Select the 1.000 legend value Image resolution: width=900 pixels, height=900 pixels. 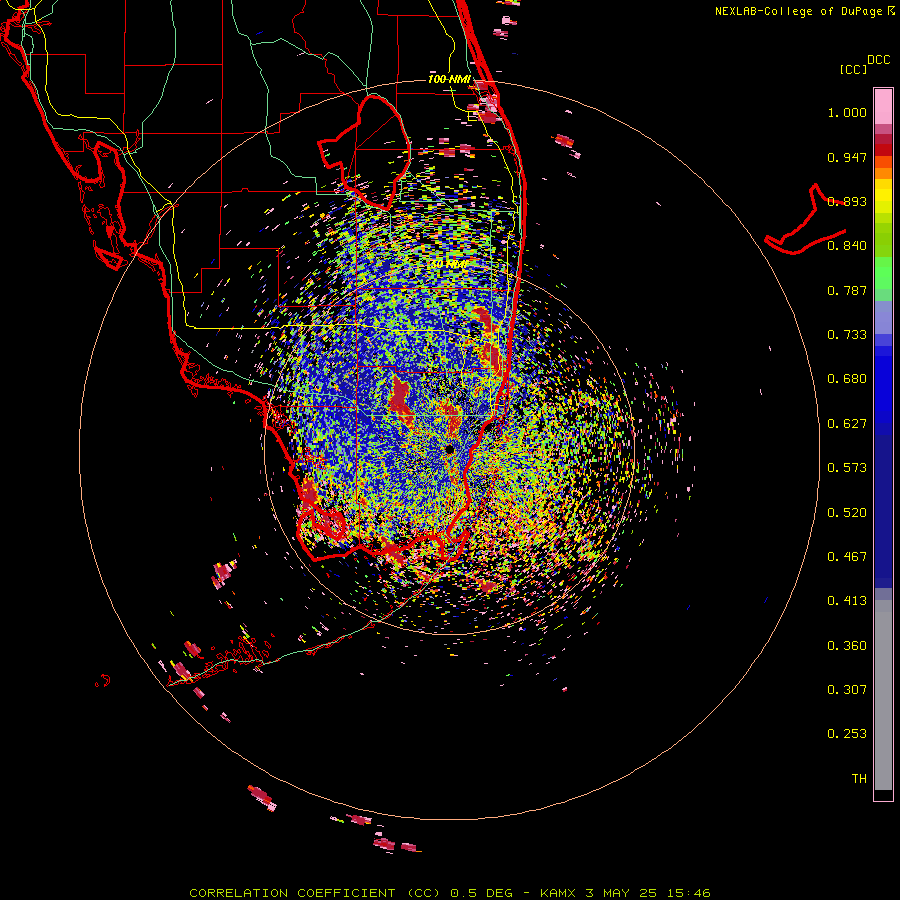pos(847,112)
